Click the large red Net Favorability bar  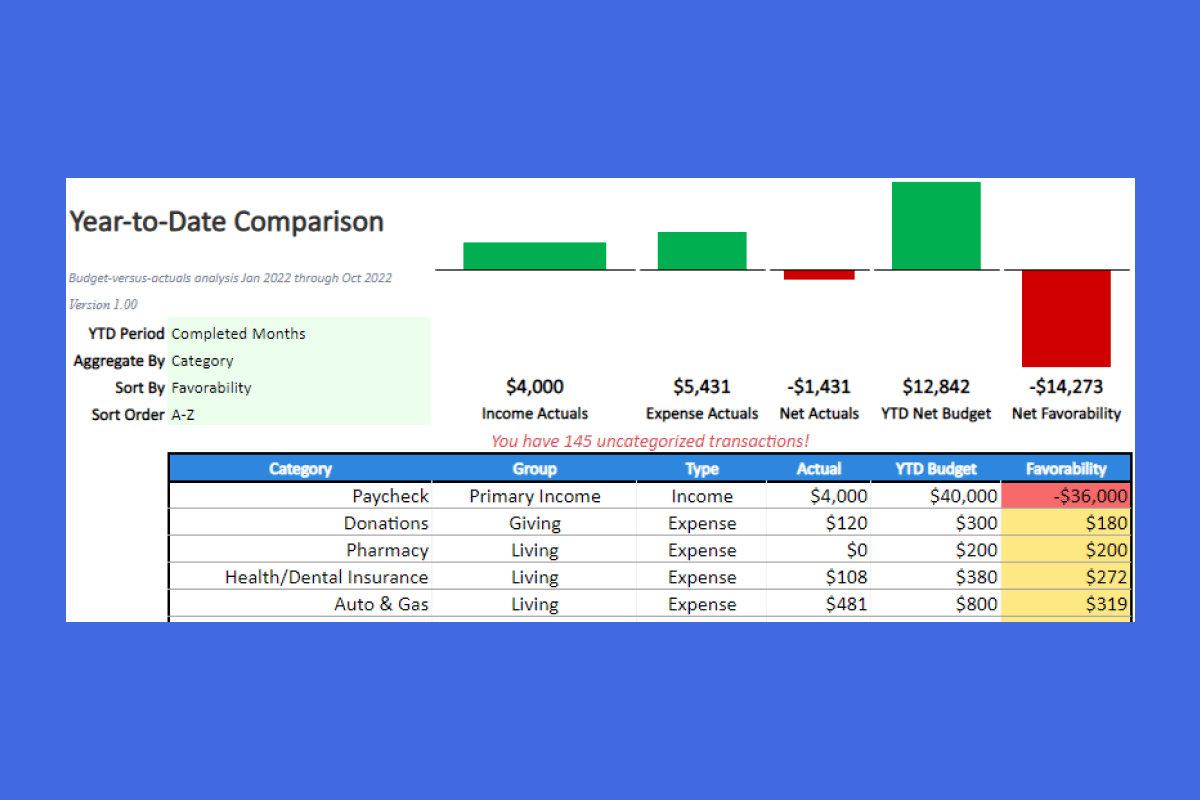tap(1066, 318)
